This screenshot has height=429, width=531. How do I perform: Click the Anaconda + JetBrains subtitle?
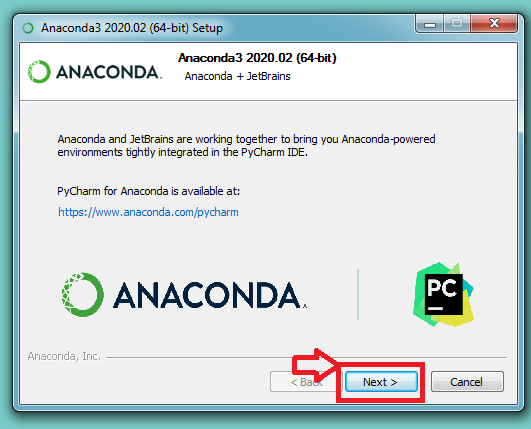click(237, 76)
